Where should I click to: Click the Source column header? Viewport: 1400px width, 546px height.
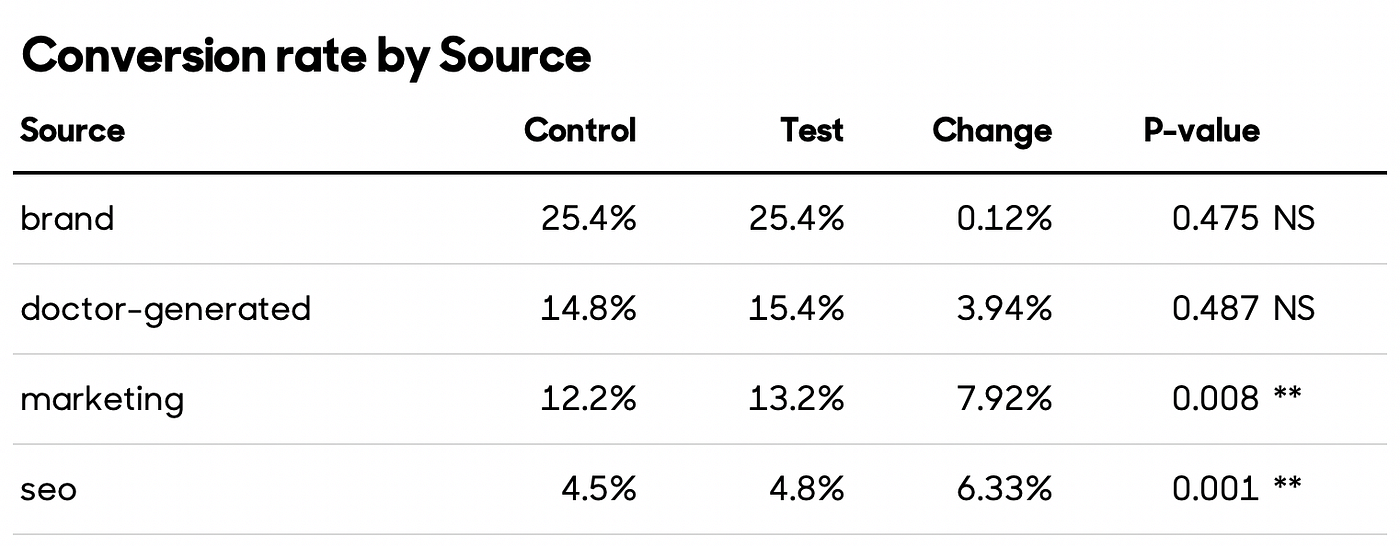pos(72,130)
